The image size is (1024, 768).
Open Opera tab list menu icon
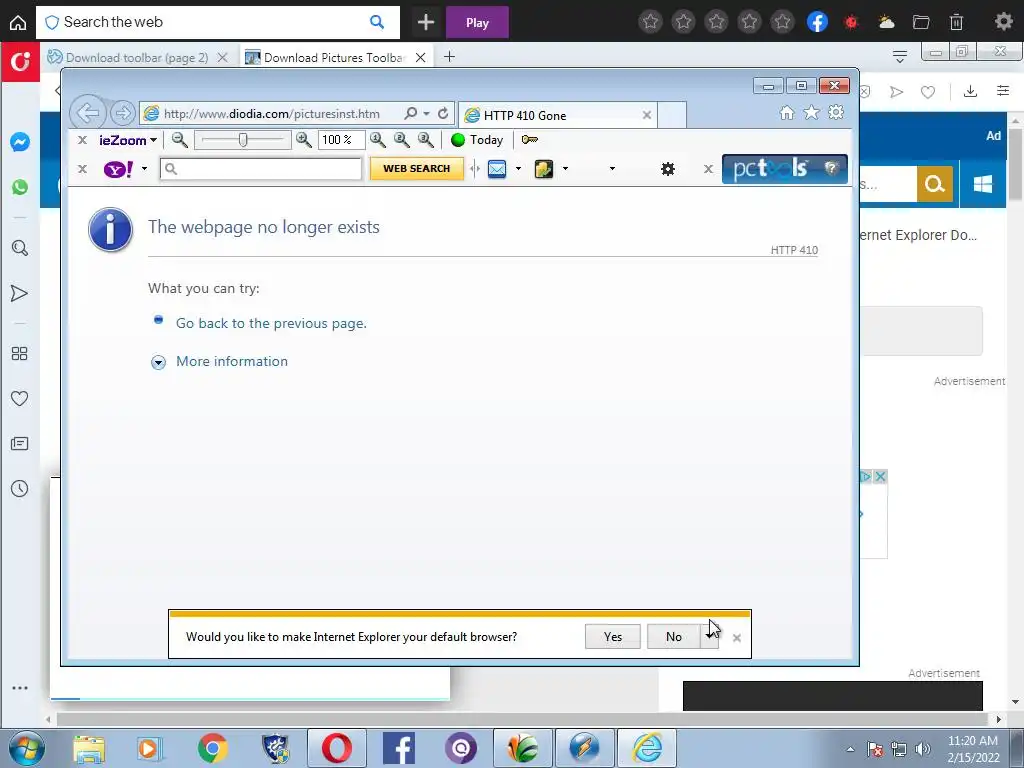900,57
